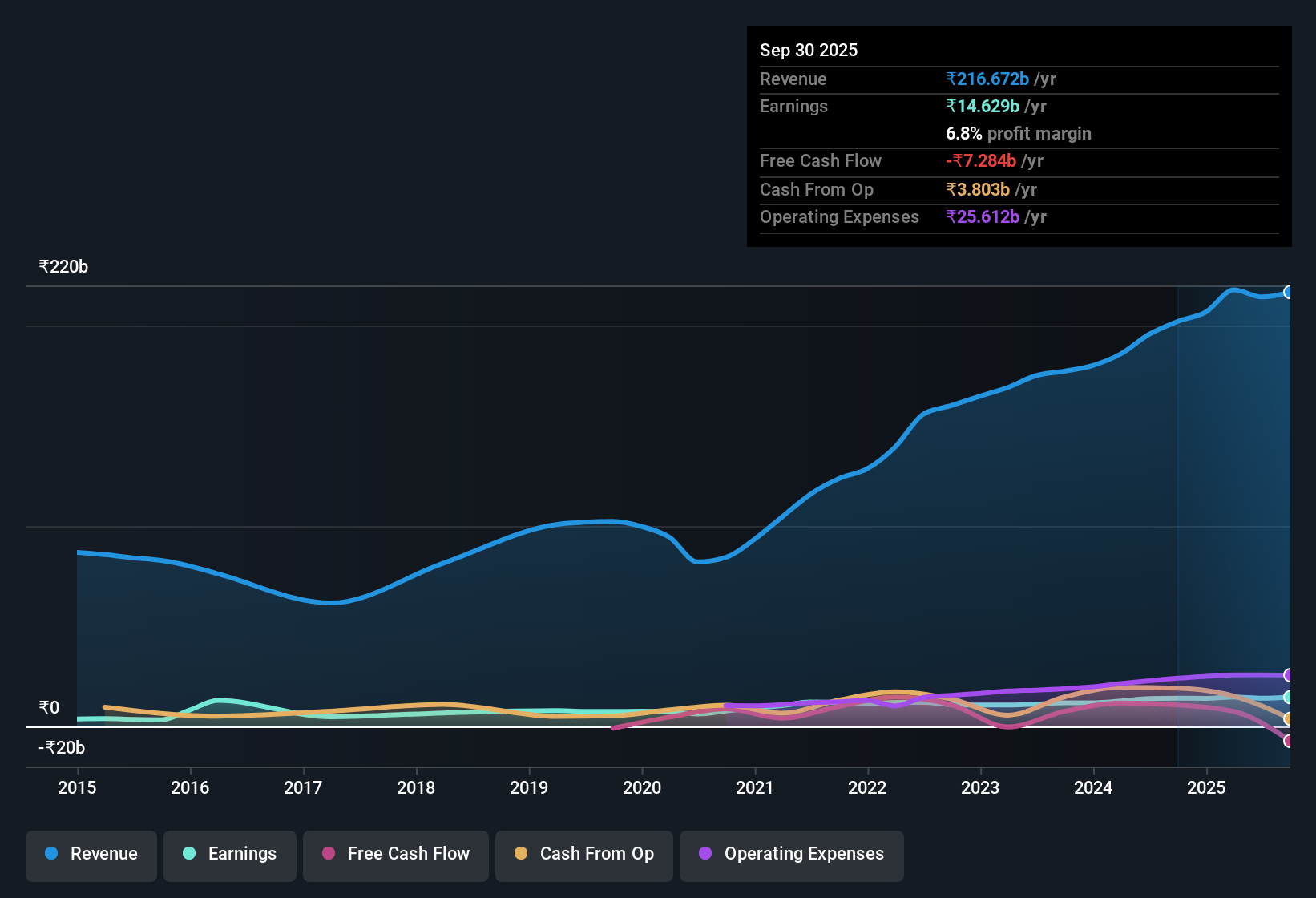This screenshot has width=1316, height=898.
Task: Click the blue Revenue legend dot
Action: coord(50,854)
